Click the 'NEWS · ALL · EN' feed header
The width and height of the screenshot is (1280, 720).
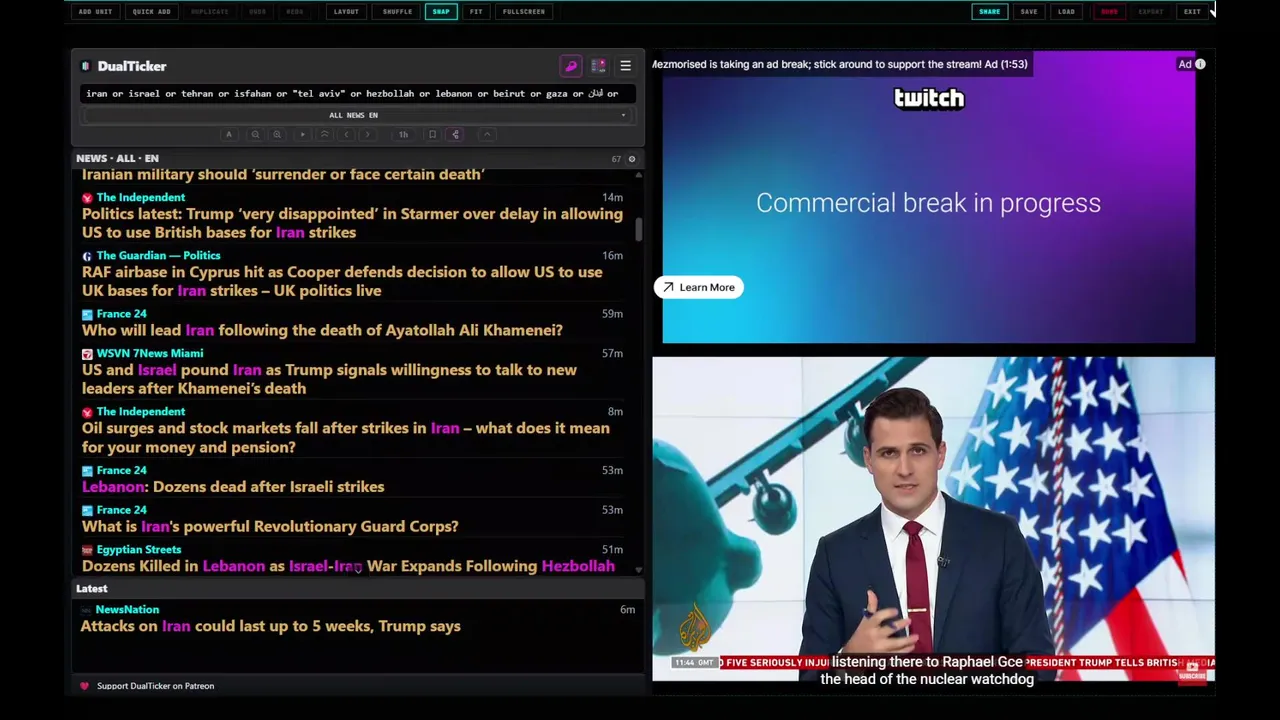(x=117, y=158)
